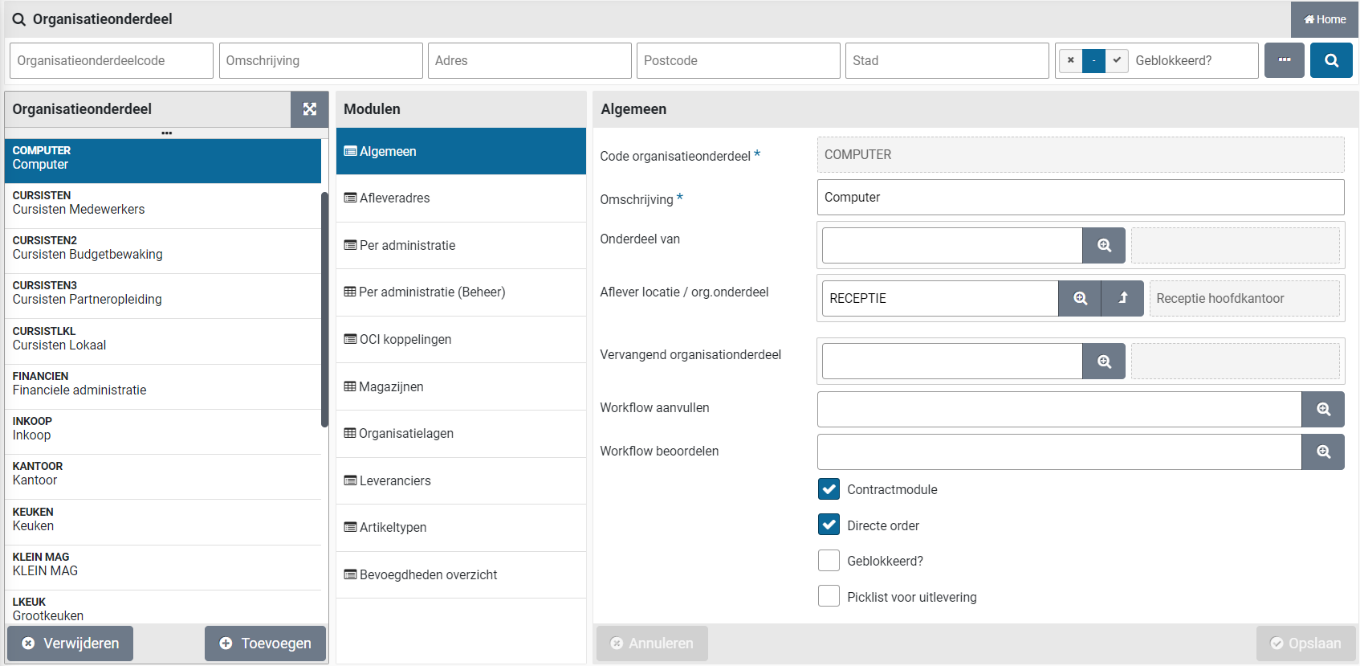Expand the Organisatieonderdeel list panel fullscreen

[309, 109]
